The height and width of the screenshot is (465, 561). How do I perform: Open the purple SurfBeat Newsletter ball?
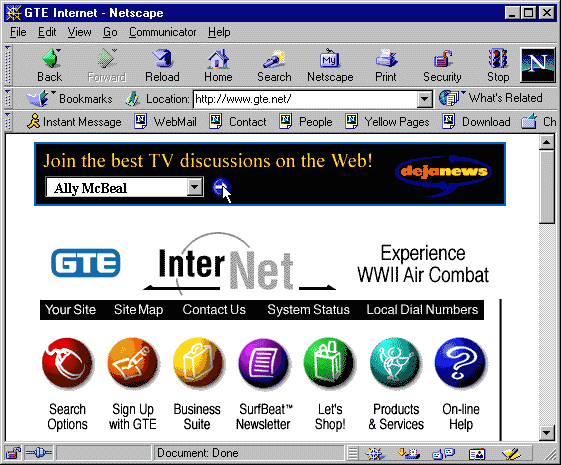point(264,363)
